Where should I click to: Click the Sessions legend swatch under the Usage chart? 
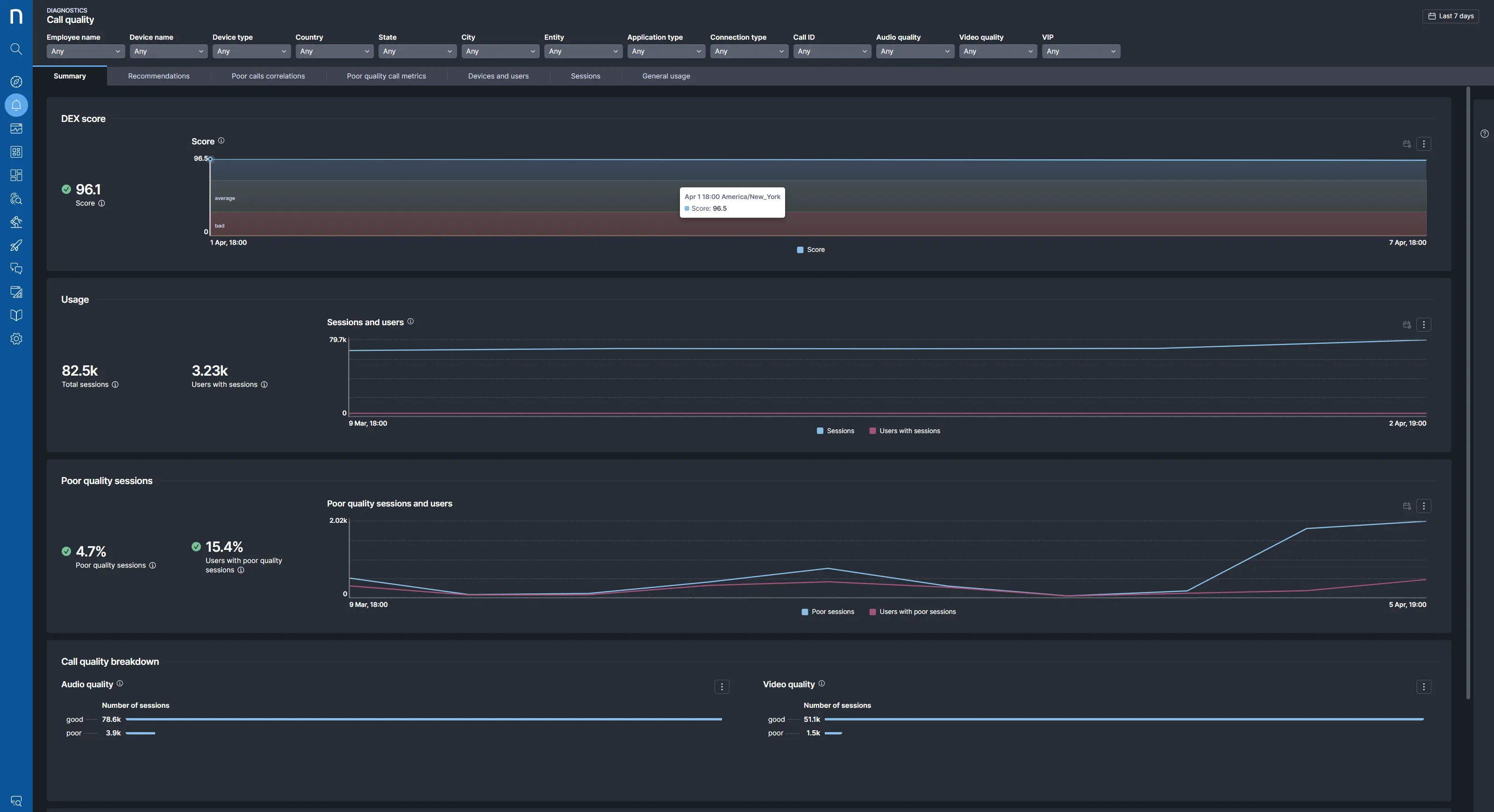pyautogui.click(x=820, y=431)
